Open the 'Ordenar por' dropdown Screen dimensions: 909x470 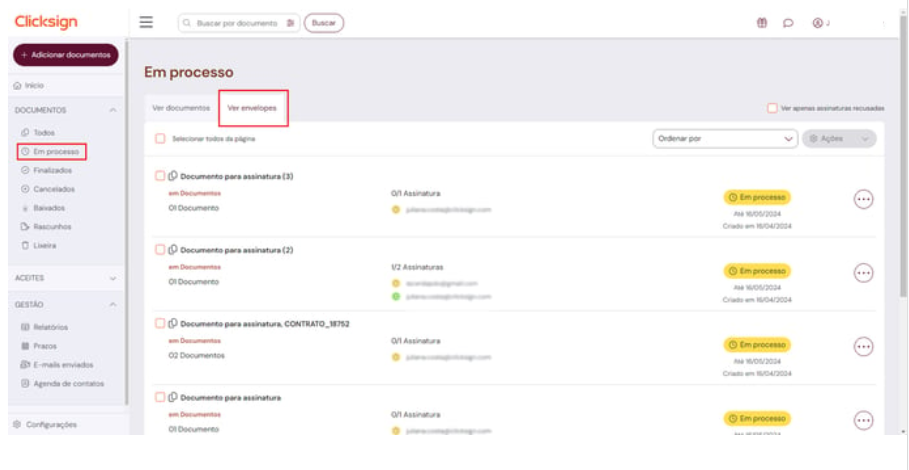point(724,139)
